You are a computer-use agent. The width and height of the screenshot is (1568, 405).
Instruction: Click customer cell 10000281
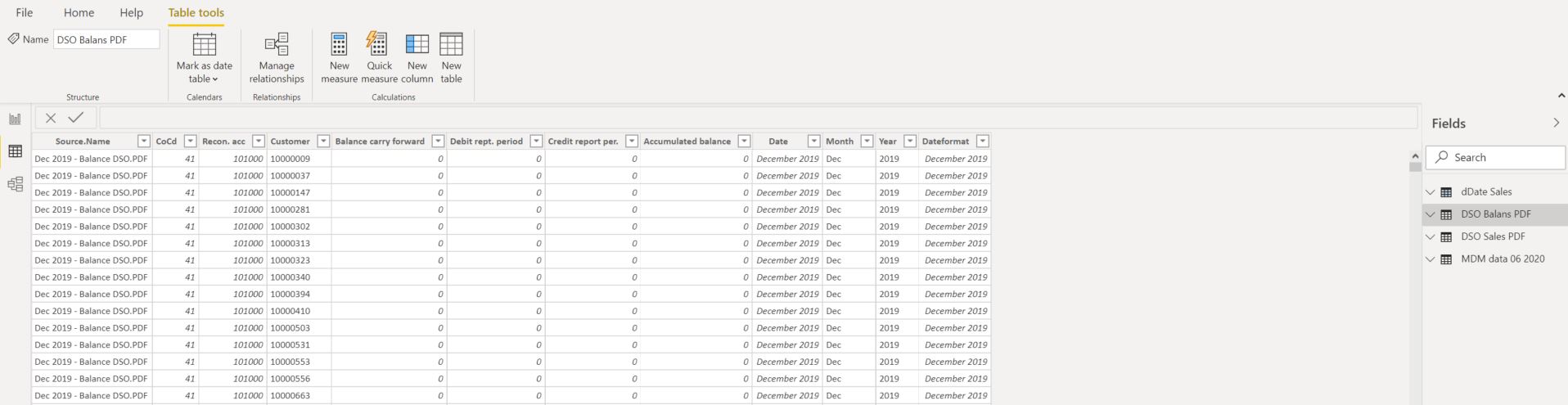299,209
